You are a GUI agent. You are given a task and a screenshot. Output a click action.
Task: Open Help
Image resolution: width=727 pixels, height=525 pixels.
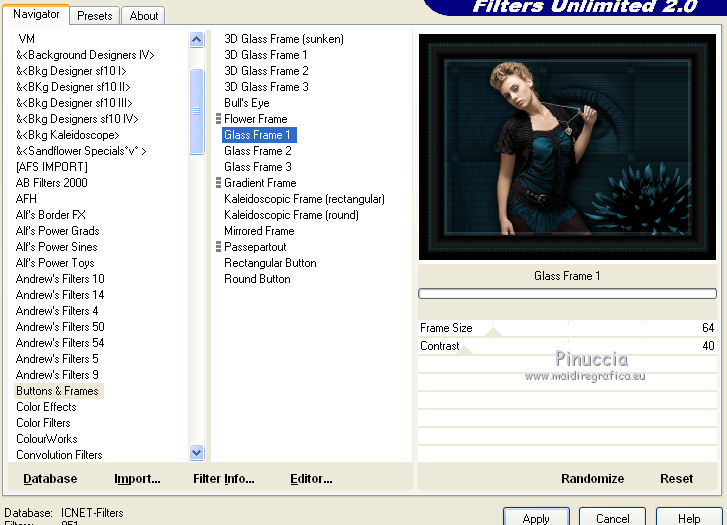[689, 518]
